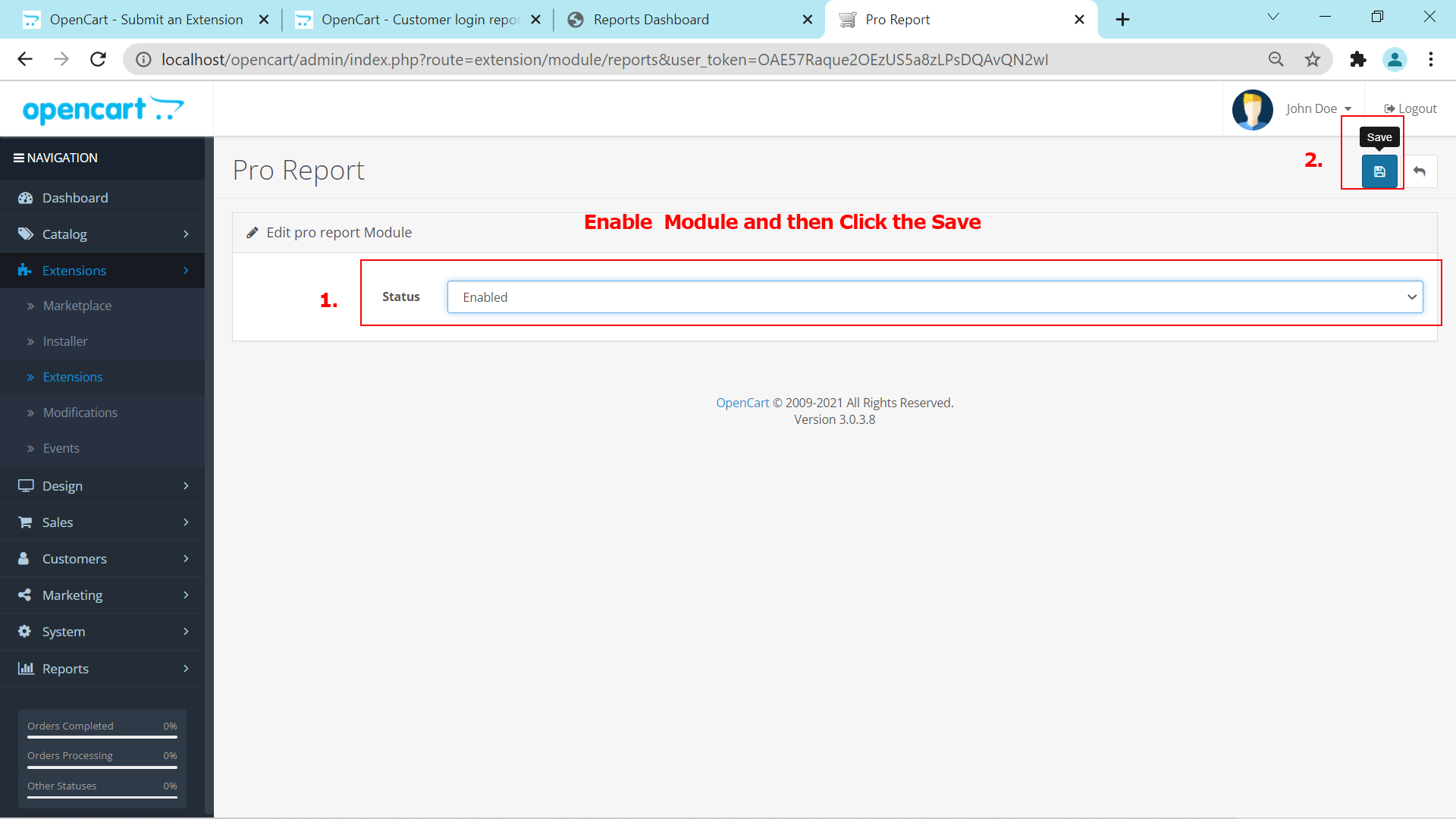Click the System gear icon

click(24, 632)
